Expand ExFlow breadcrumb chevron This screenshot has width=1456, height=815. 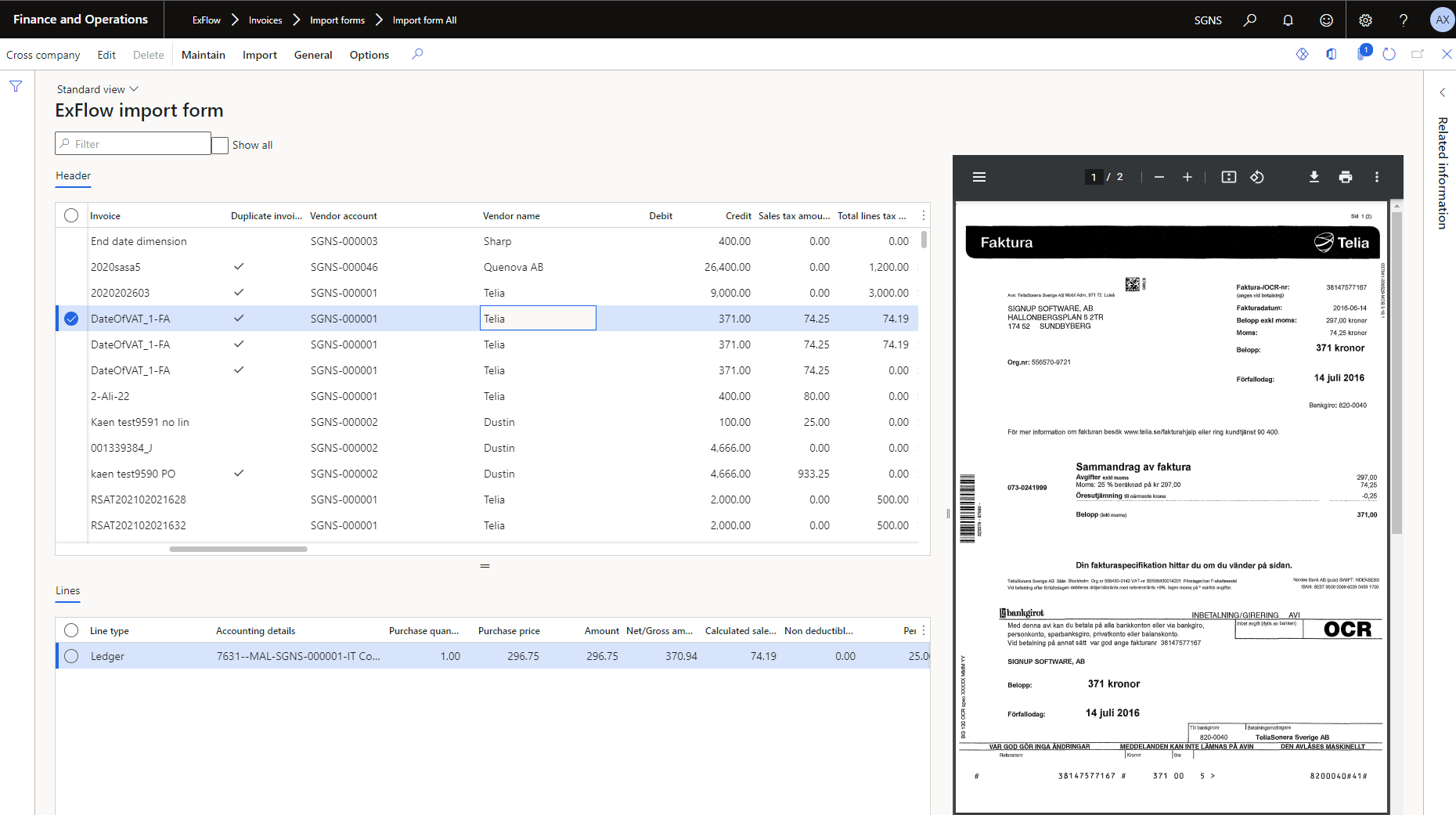235,20
